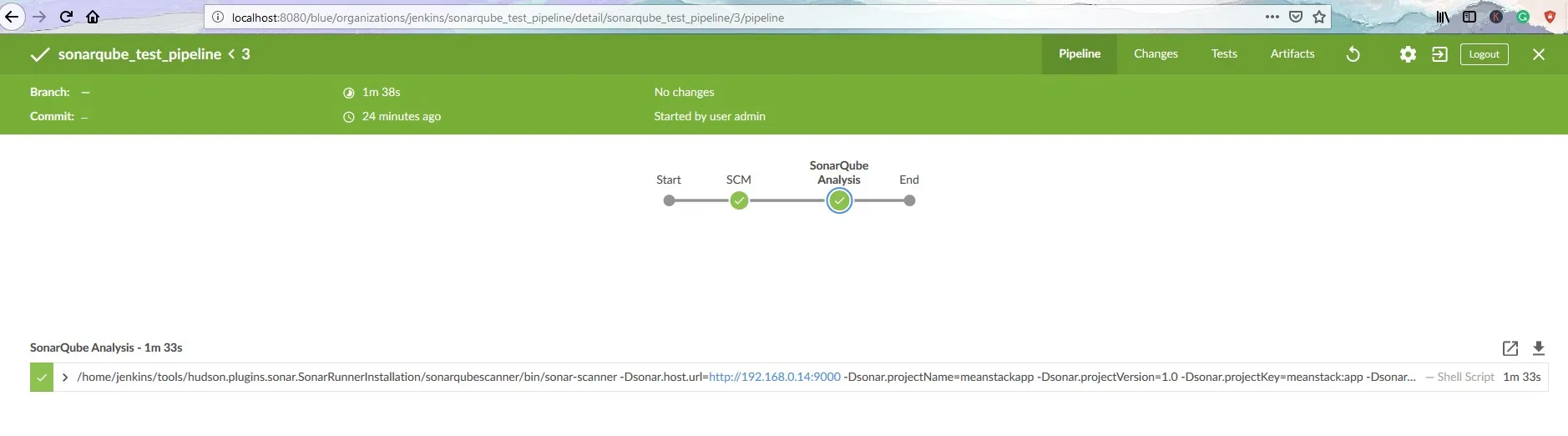
Task: Click the 'No changes' text
Action: point(684,92)
